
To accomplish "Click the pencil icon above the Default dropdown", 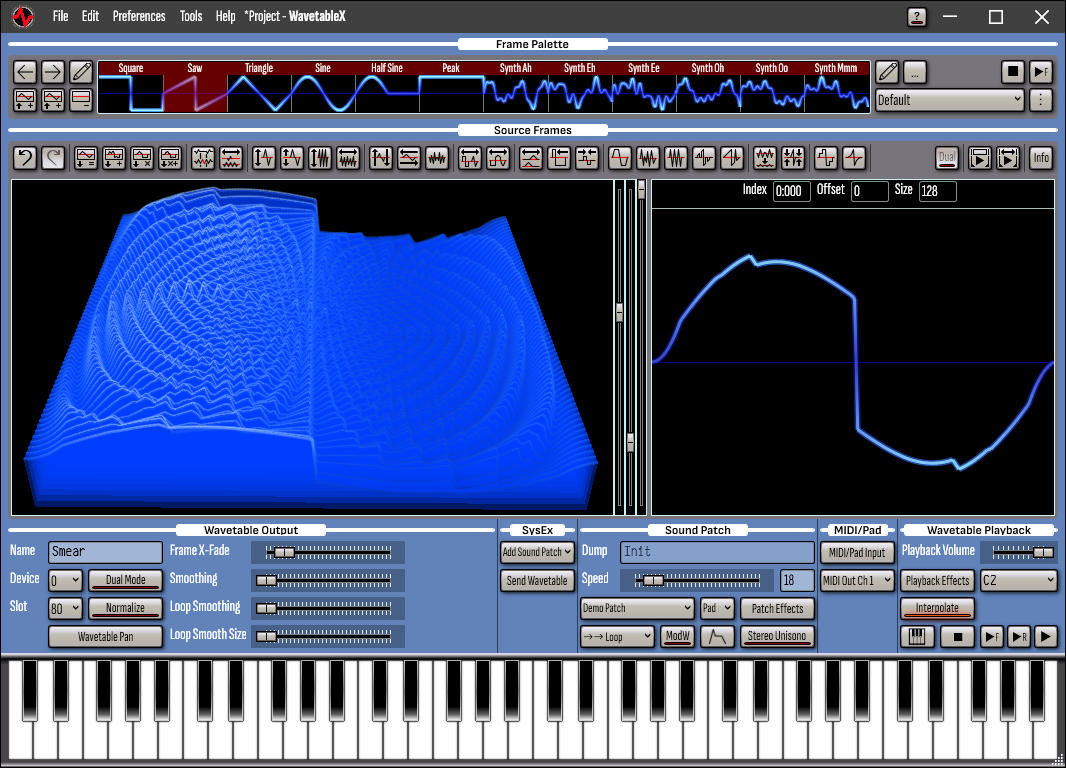I will (887, 71).
